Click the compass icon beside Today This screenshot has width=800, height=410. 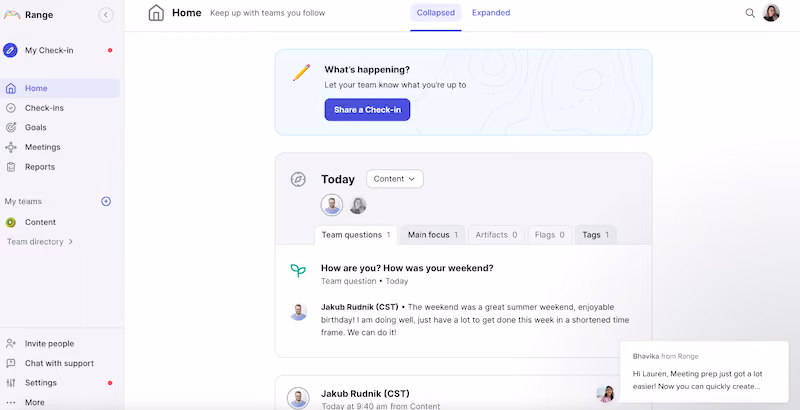pos(298,179)
